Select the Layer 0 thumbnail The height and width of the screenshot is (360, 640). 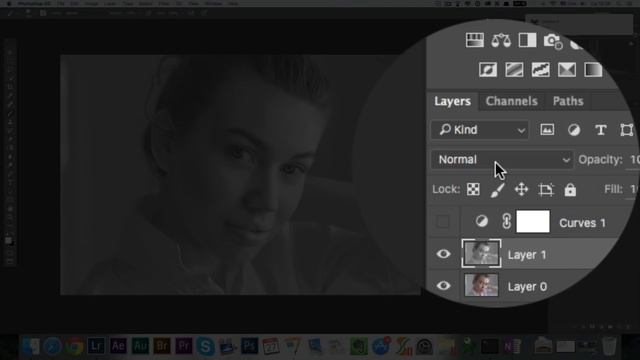click(481, 285)
